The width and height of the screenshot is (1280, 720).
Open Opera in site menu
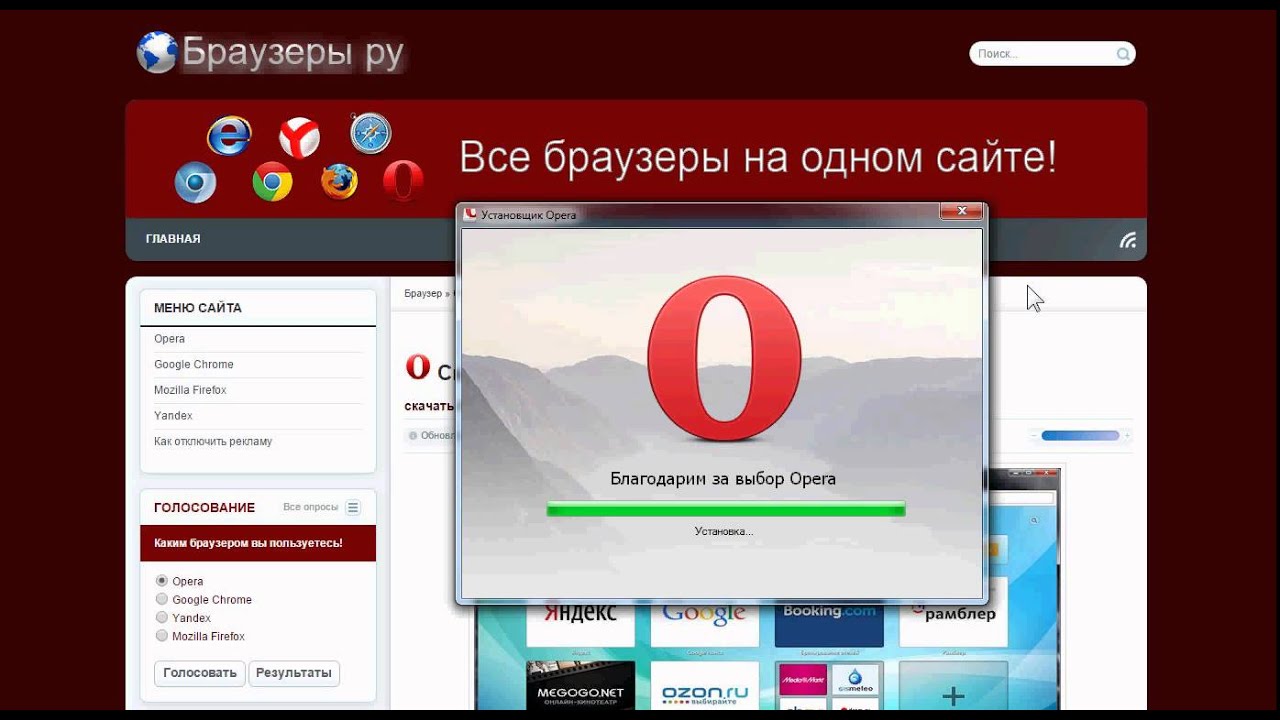[169, 339]
